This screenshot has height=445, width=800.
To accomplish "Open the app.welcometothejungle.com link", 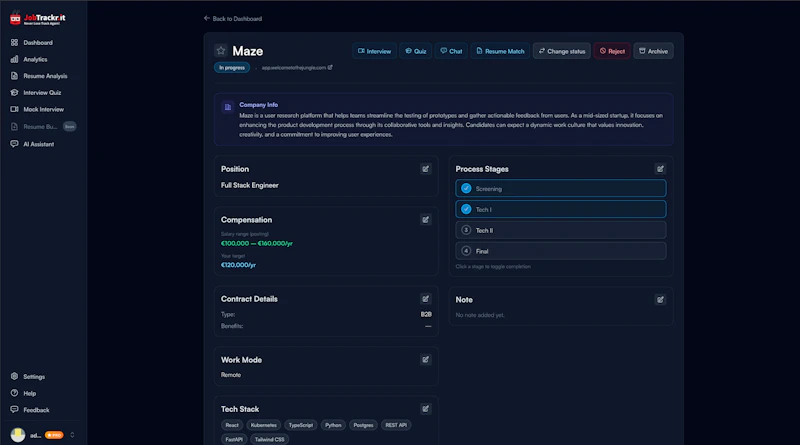I will 294,67.
